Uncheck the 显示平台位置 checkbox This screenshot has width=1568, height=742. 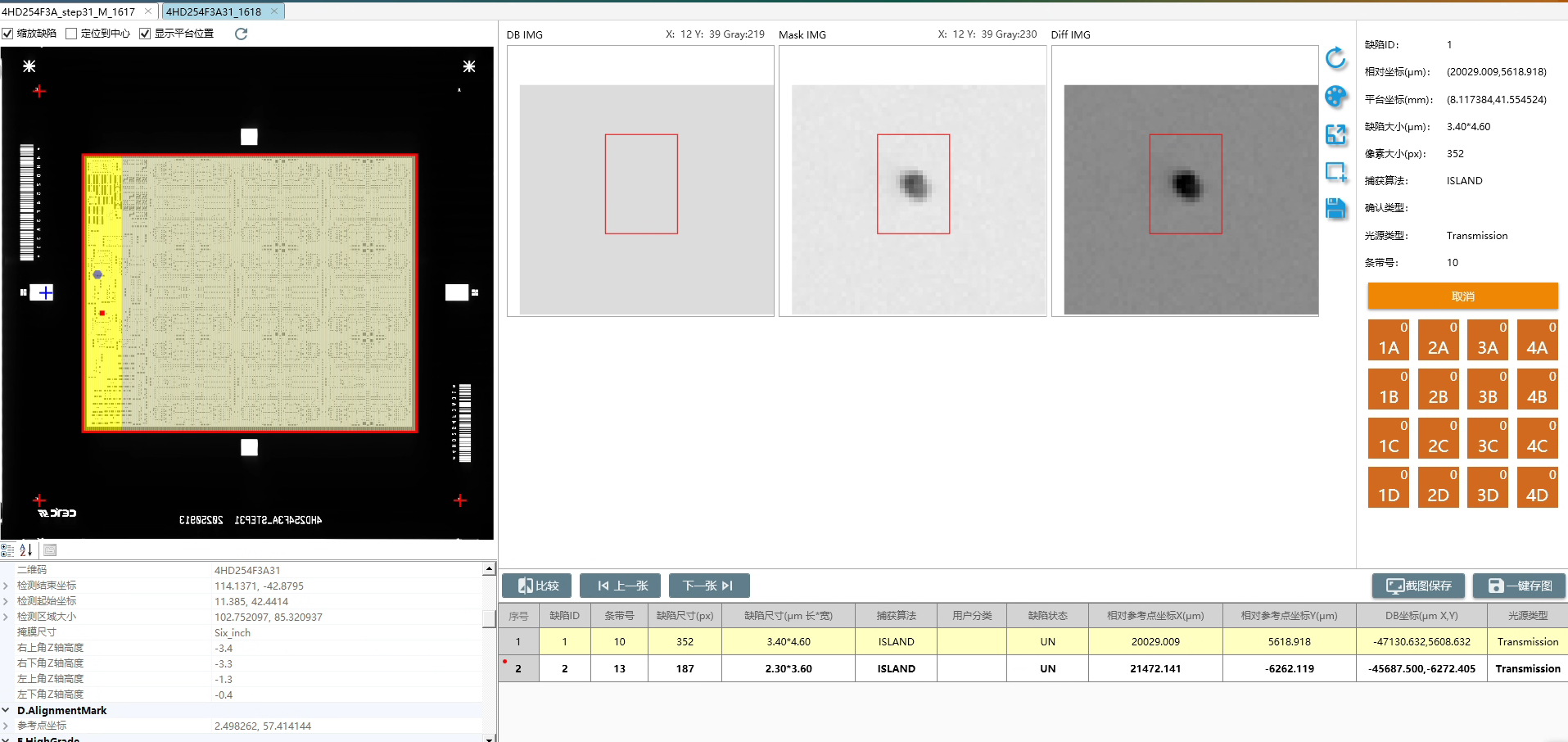(x=145, y=34)
